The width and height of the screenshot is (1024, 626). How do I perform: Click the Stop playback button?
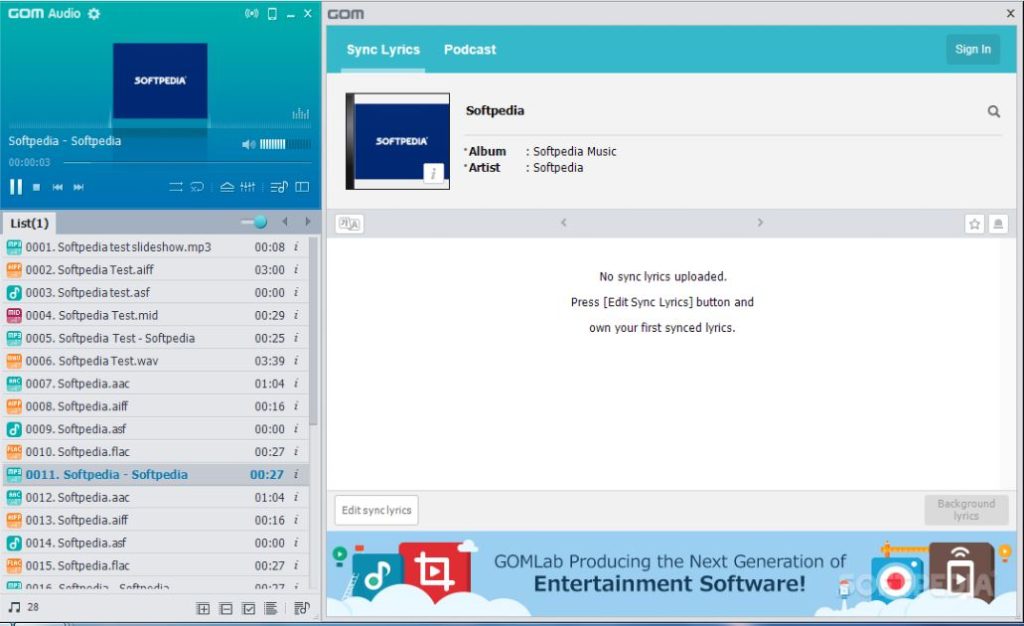point(37,187)
